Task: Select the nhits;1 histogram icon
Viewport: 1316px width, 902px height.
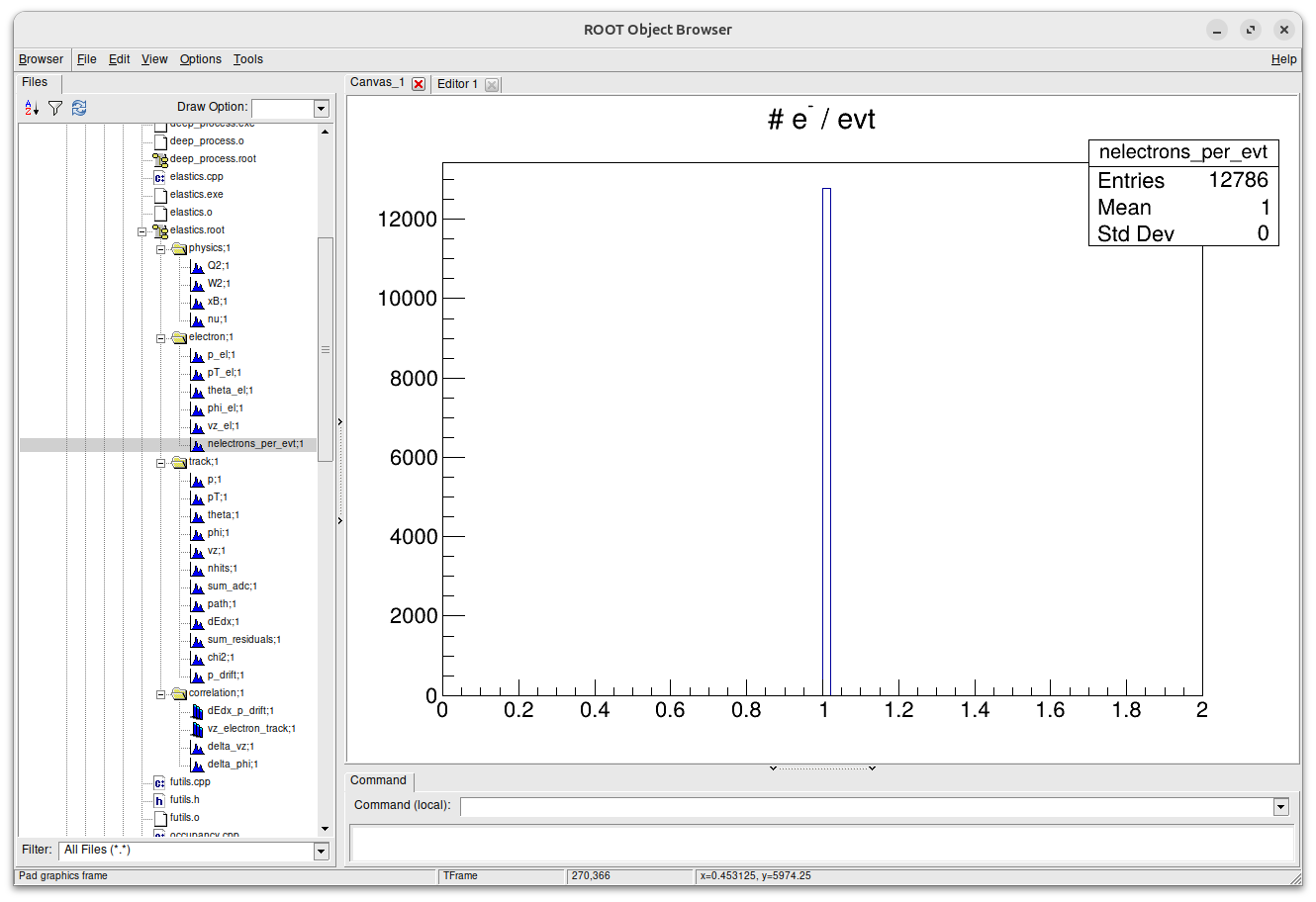Action: pos(198,569)
